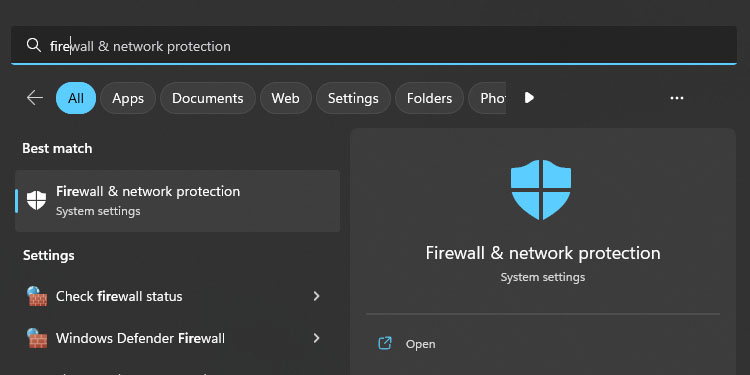Click the search magnifier icon
This screenshot has height=375, width=750.
(33, 45)
